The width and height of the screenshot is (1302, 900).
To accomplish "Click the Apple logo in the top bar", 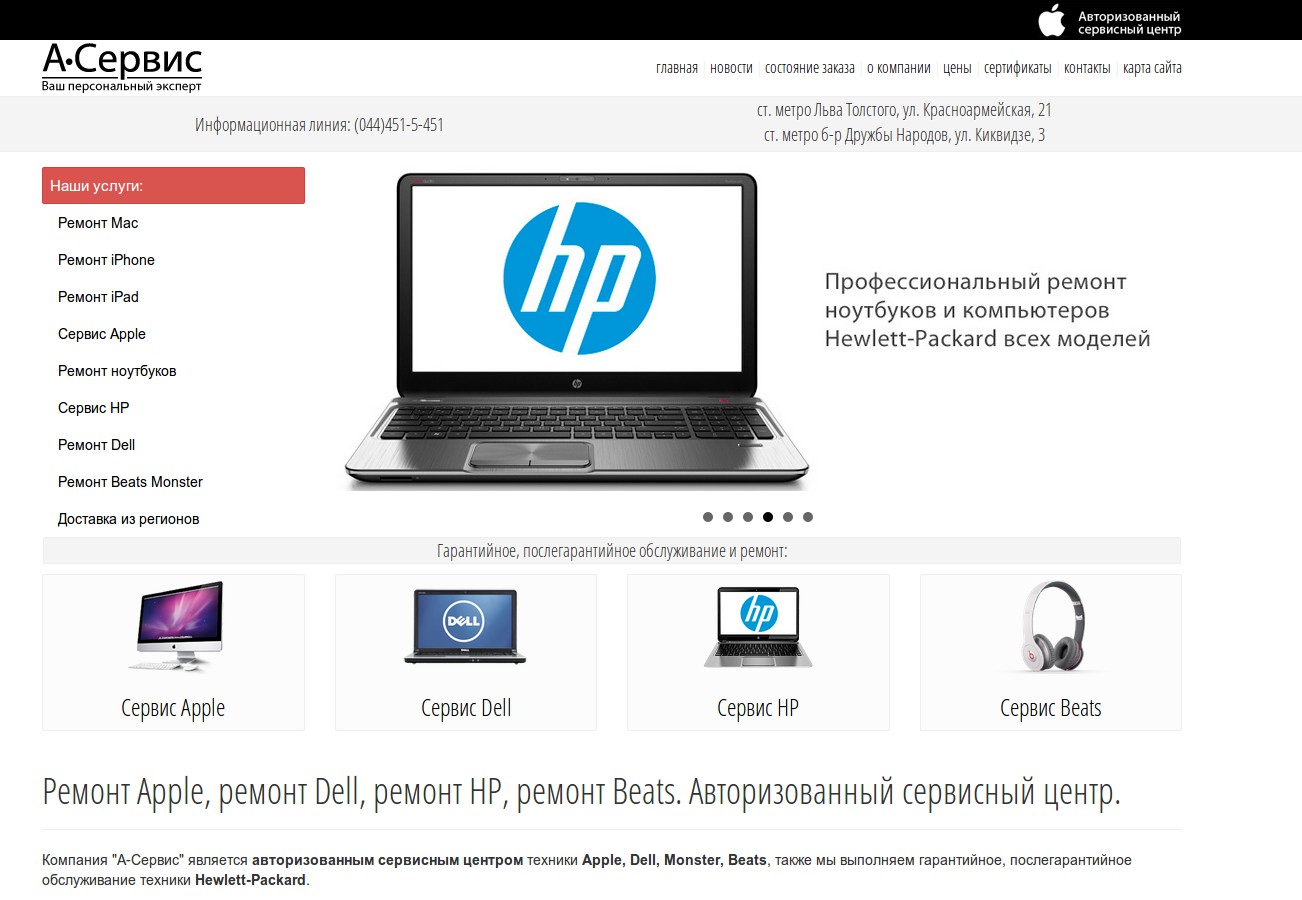I will click(1051, 20).
